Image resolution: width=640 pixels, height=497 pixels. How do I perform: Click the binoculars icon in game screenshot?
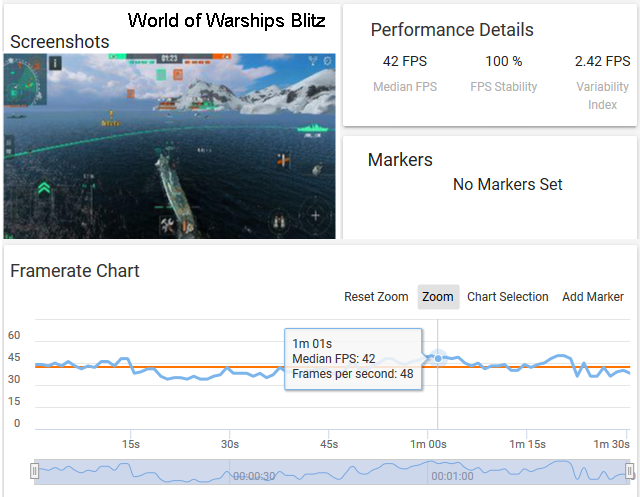(279, 222)
